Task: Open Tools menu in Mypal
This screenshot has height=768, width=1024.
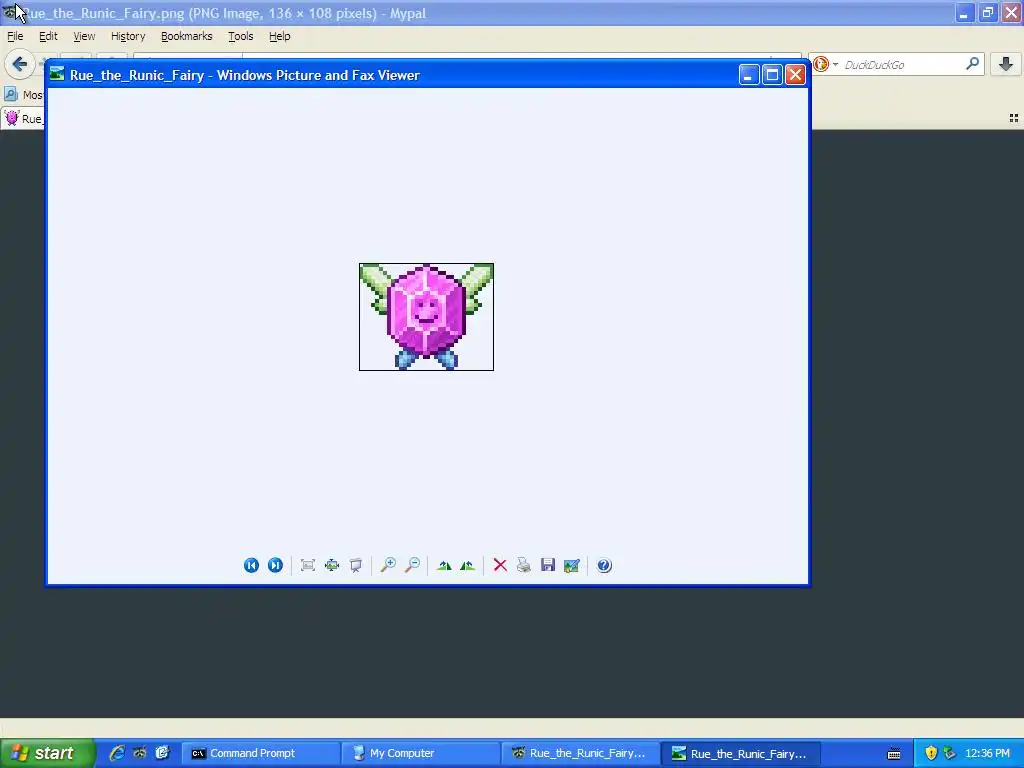Action: [240, 37]
